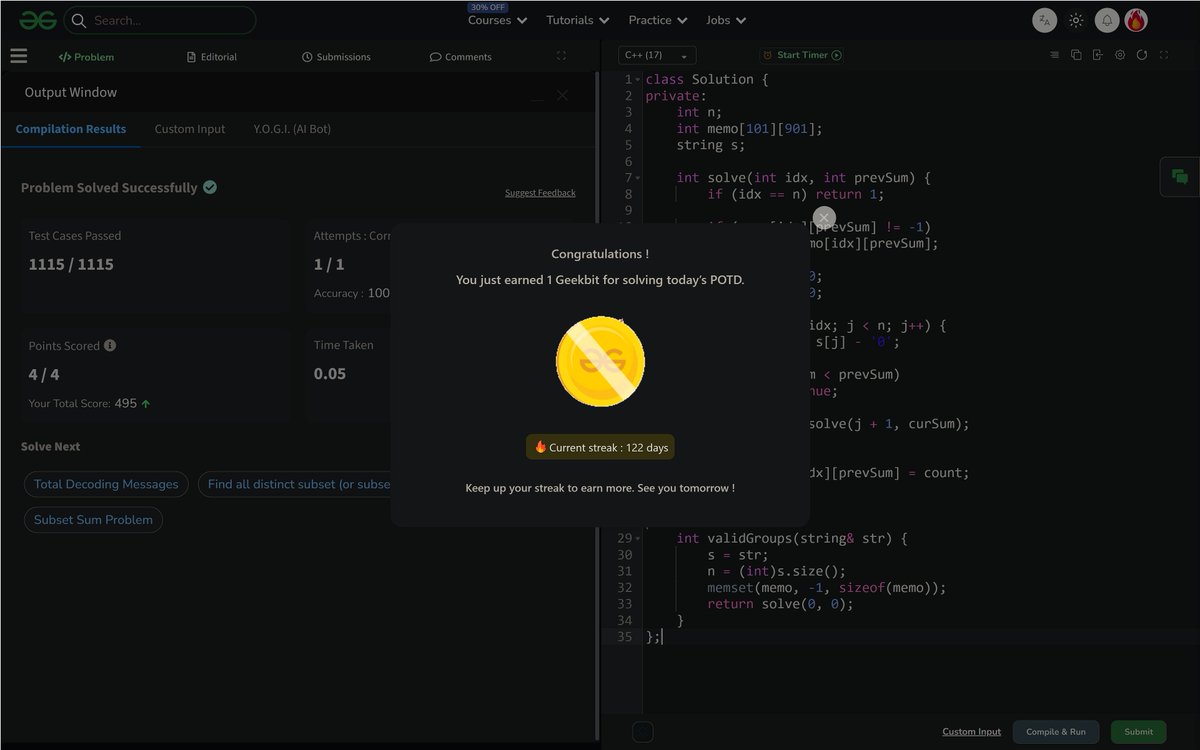Reset code with the circular arrow icon

click(1142, 55)
